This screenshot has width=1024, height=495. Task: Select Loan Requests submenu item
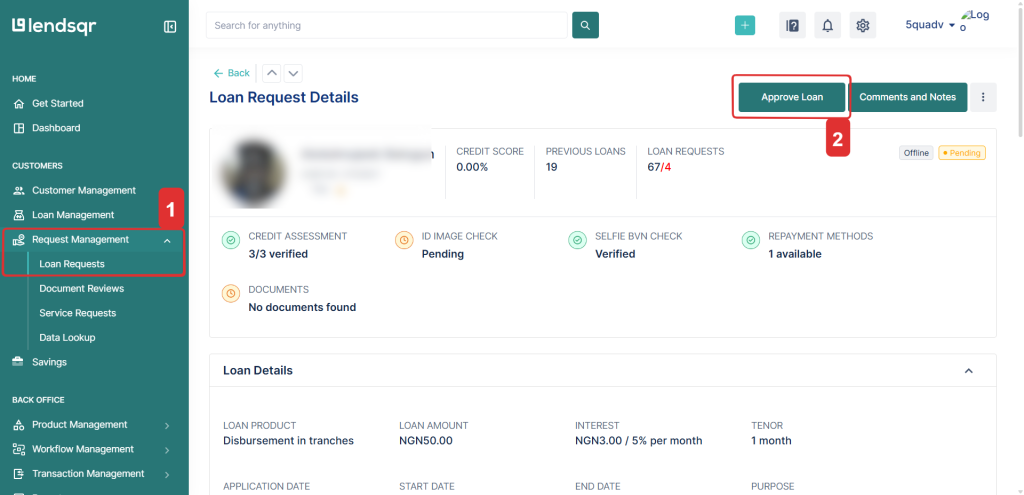(x=72, y=264)
